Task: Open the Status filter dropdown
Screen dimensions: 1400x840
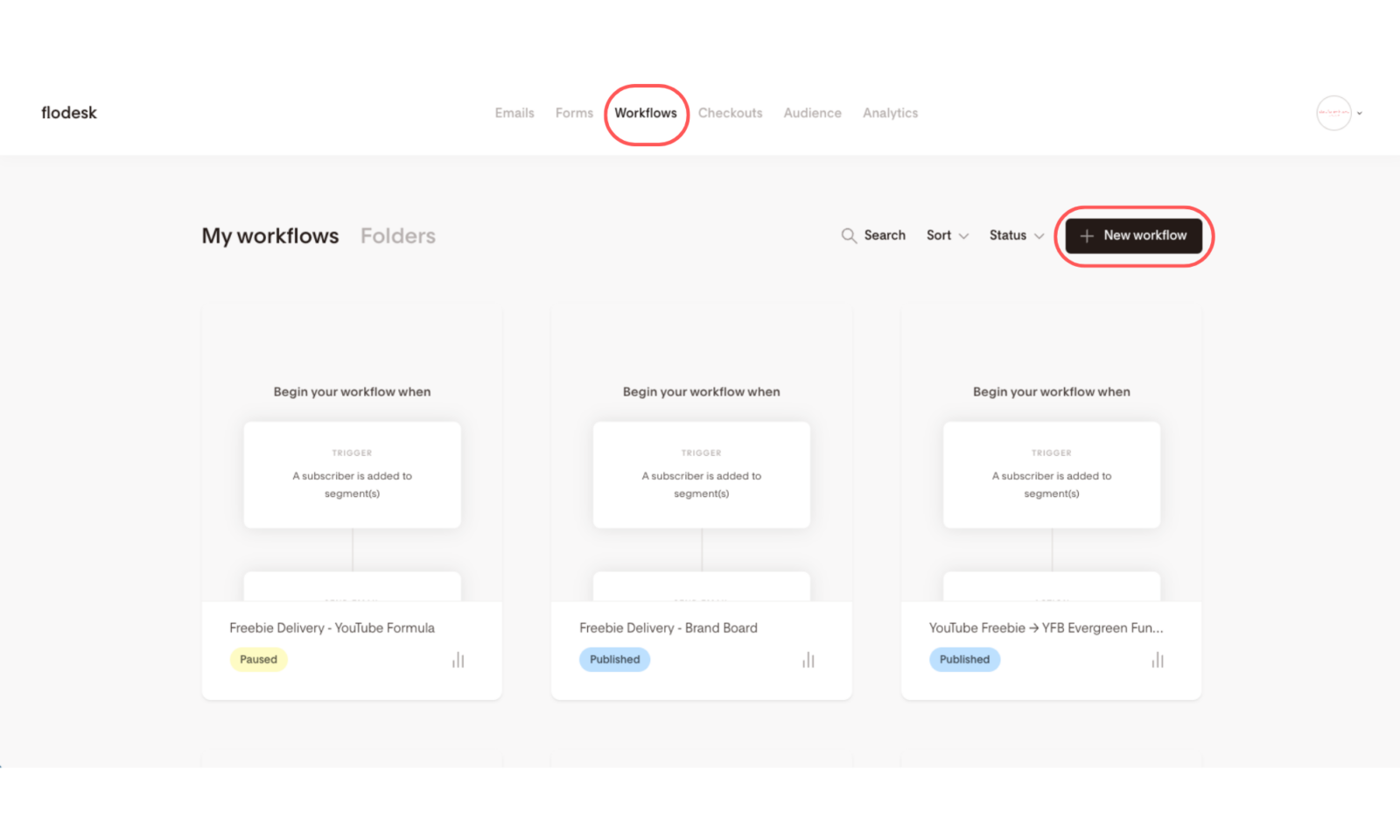Action: coord(1014,235)
